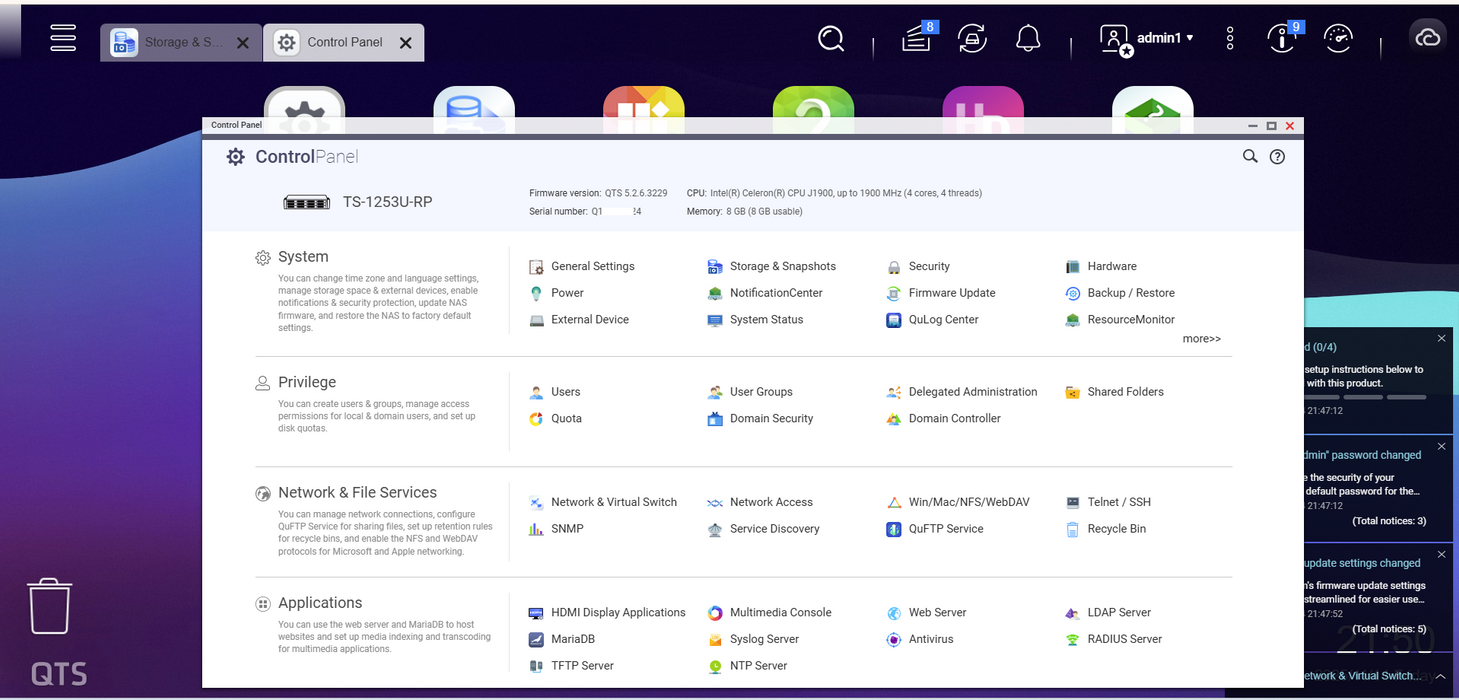1459x700 pixels.
Task: Open Security settings
Action: 918,266
